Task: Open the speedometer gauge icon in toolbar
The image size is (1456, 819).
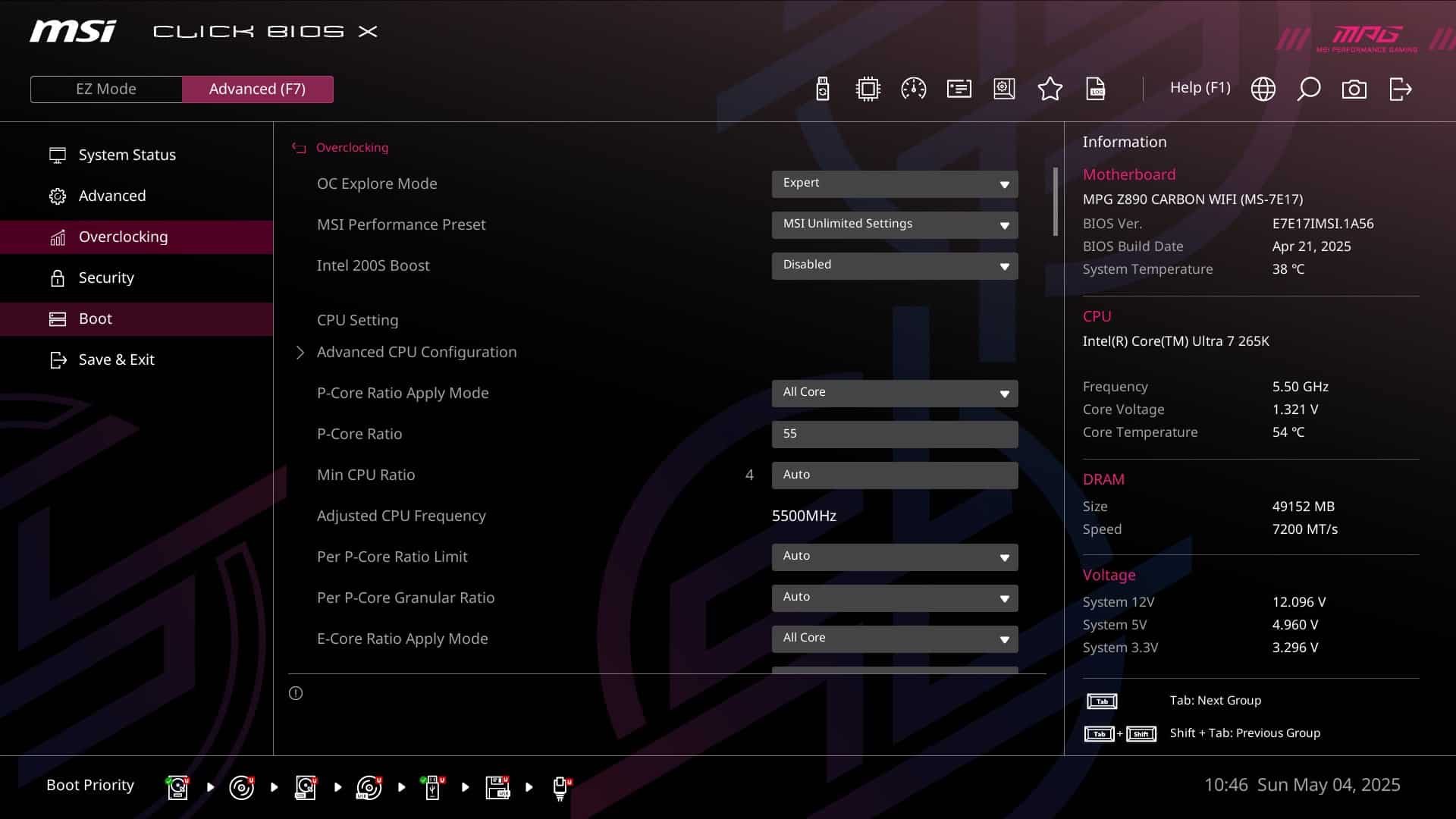Action: 913,89
